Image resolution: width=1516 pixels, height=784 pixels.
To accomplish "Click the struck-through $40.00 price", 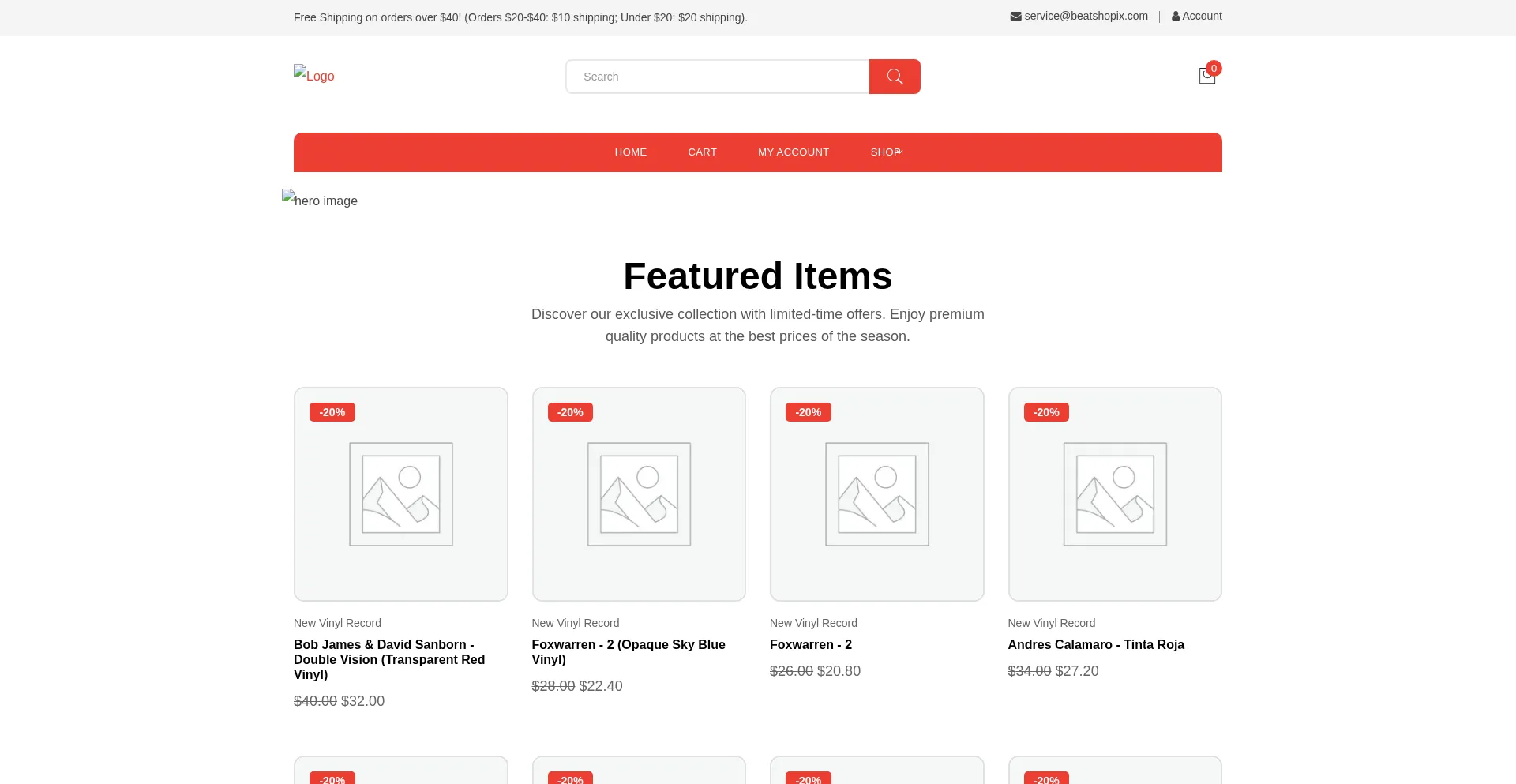I will pyautogui.click(x=315, y=701).
